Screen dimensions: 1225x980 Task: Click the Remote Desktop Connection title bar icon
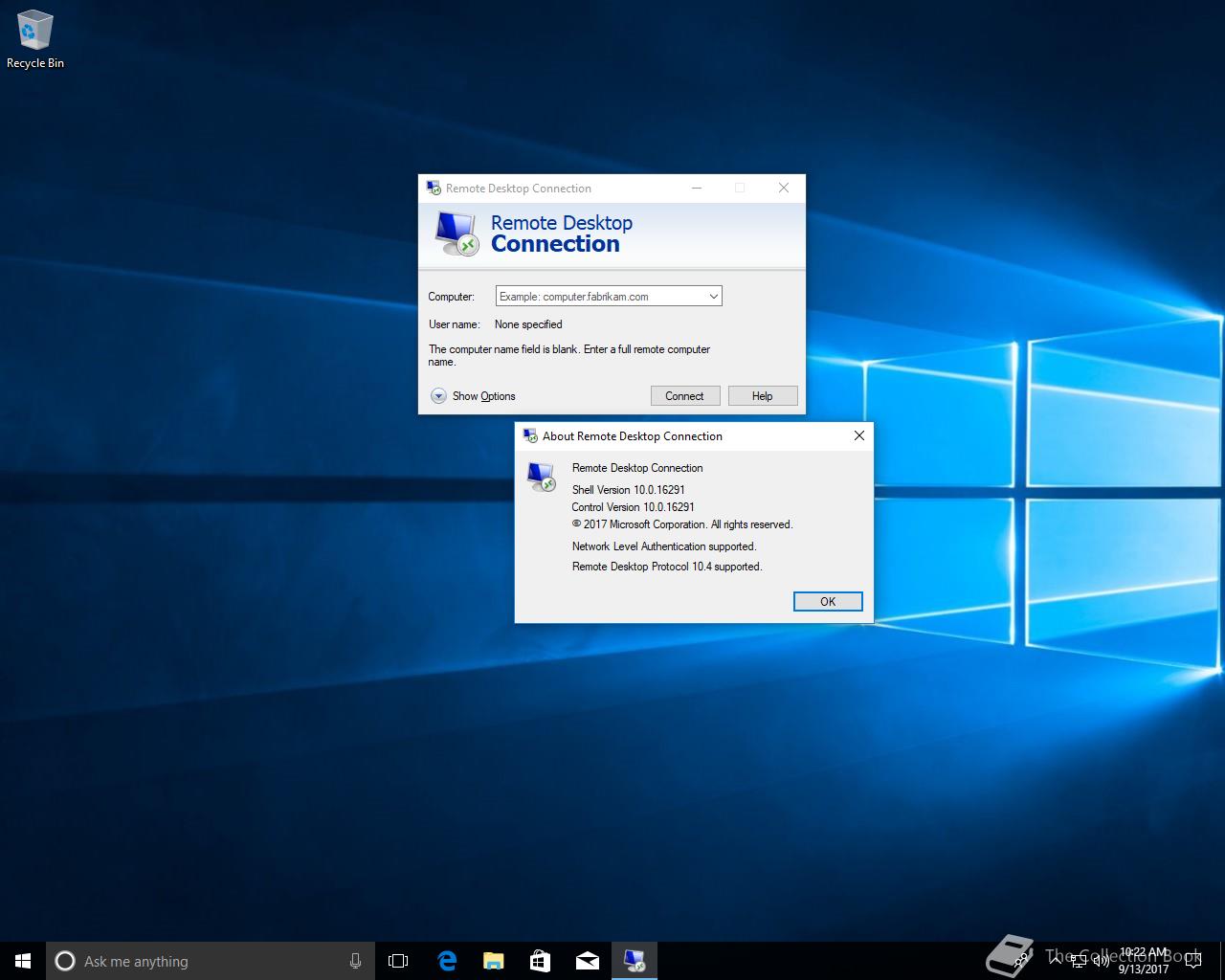coord(434,188)
